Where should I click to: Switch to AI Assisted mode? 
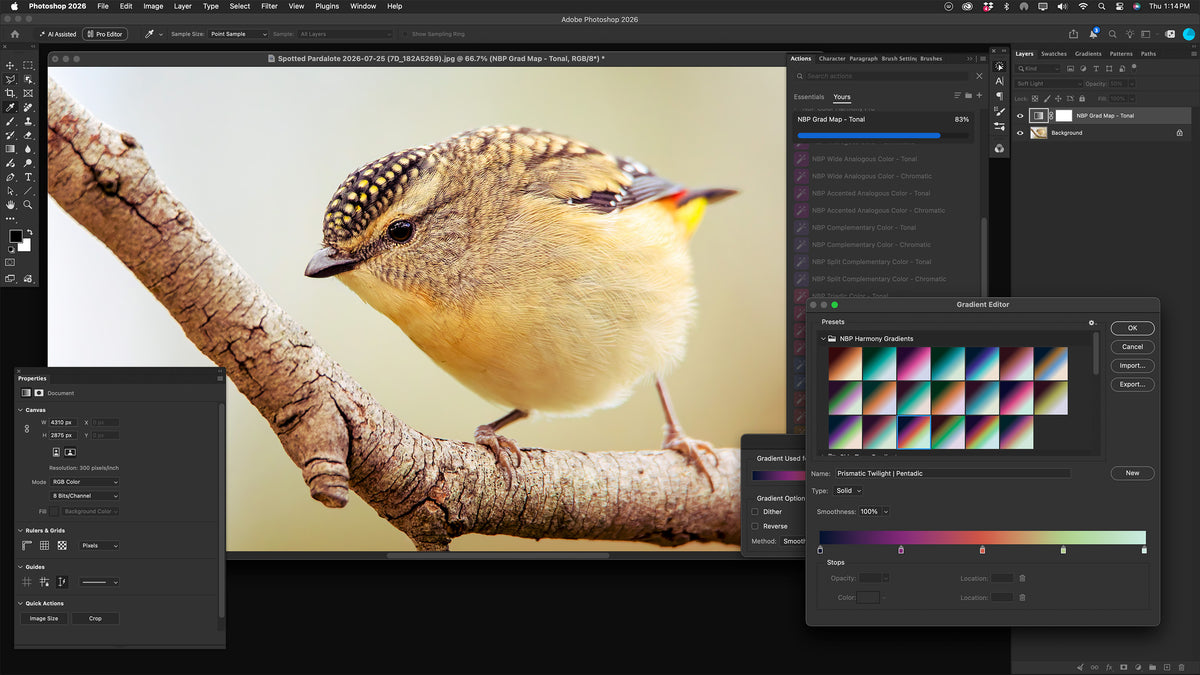point(59,34)
